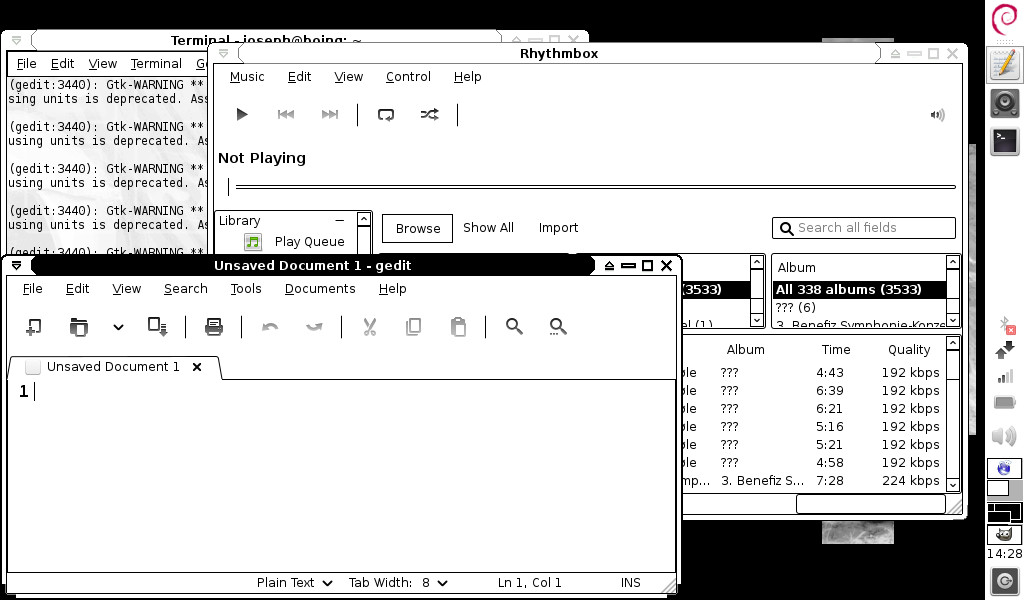Click the battery status icon in panel
This screenshot has height=600, width=1024.
[1004, 402]
